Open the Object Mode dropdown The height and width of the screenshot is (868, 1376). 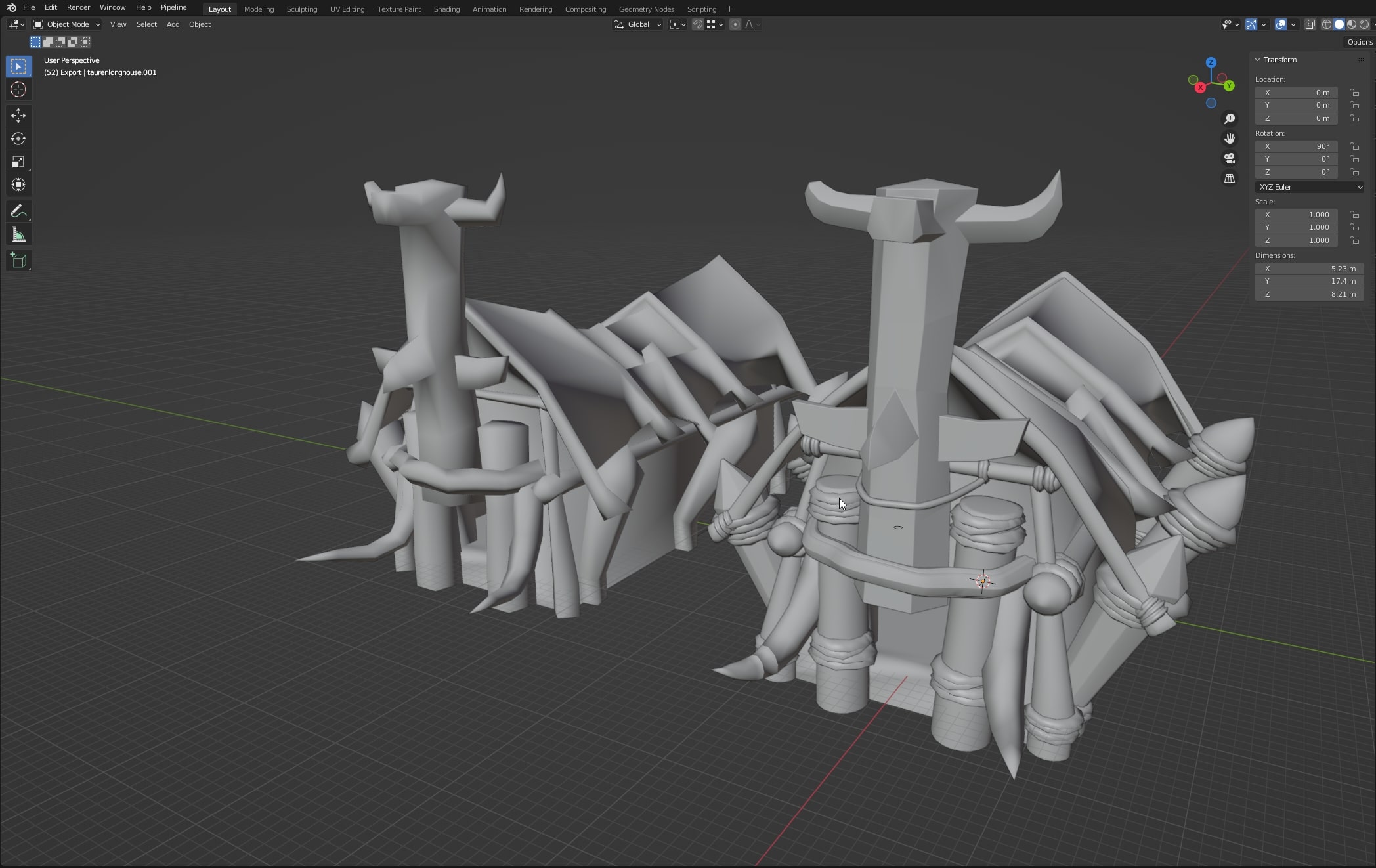(x=67, y=24)
